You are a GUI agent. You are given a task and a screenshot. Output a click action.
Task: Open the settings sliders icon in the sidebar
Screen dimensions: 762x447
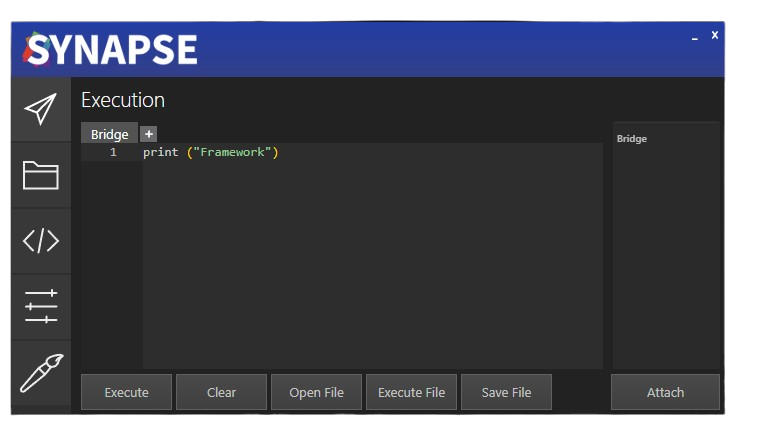click(41, 307)
